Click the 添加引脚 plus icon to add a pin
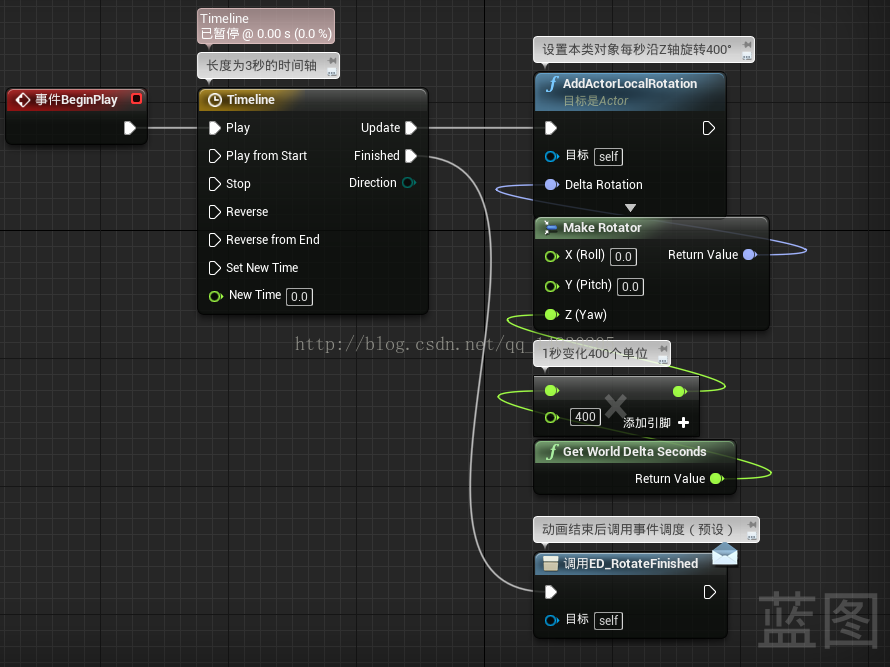Viewport: 890px width, 667px height. click(683, 423)
